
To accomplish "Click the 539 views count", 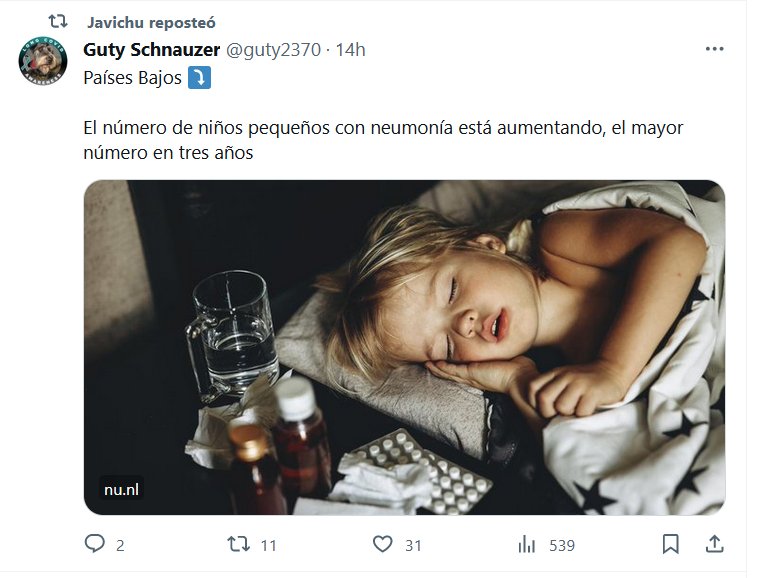I will coord(562,545).
